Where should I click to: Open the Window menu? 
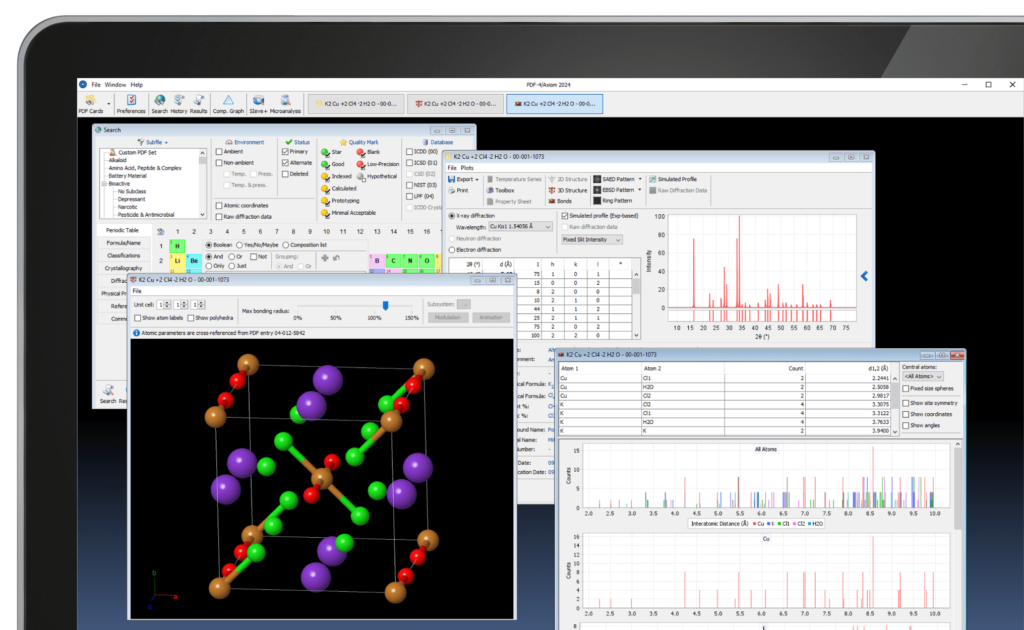pos(116,85)
